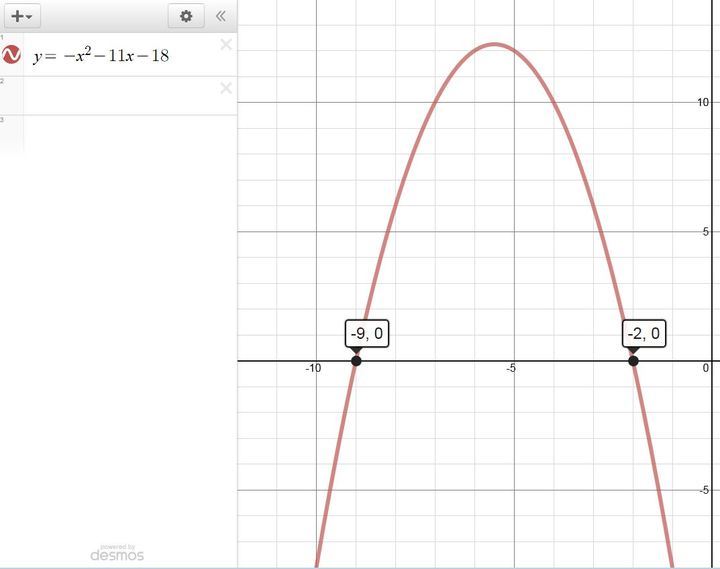
Task: Click the -5 label on x-axis
Action: (x=511, y=369)
